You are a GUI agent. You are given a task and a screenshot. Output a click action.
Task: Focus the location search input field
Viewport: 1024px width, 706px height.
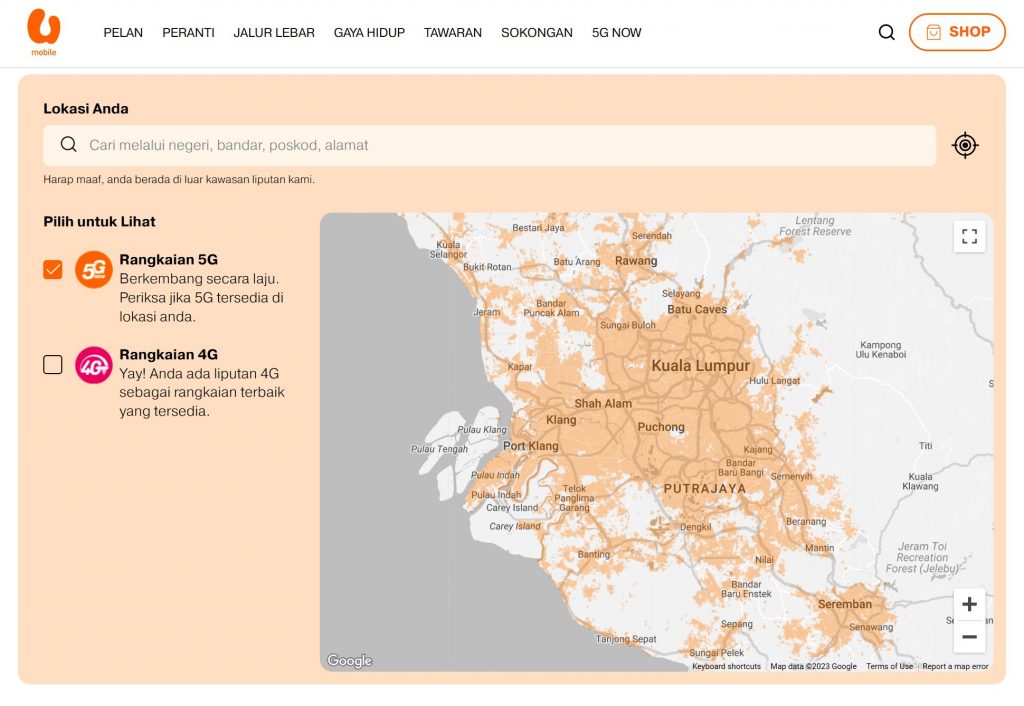[490, 145]
